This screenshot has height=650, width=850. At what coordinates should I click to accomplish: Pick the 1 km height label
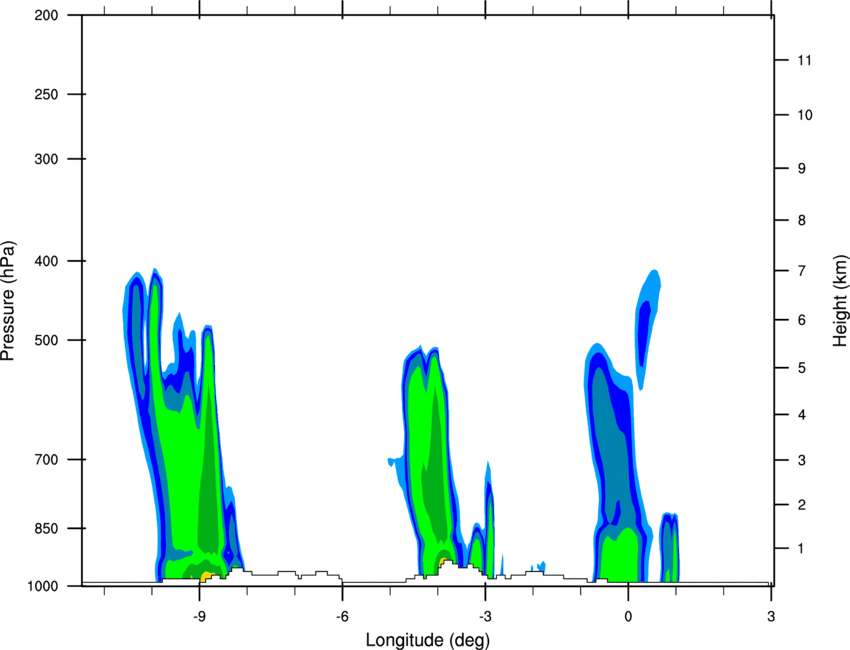coord(801,549)
